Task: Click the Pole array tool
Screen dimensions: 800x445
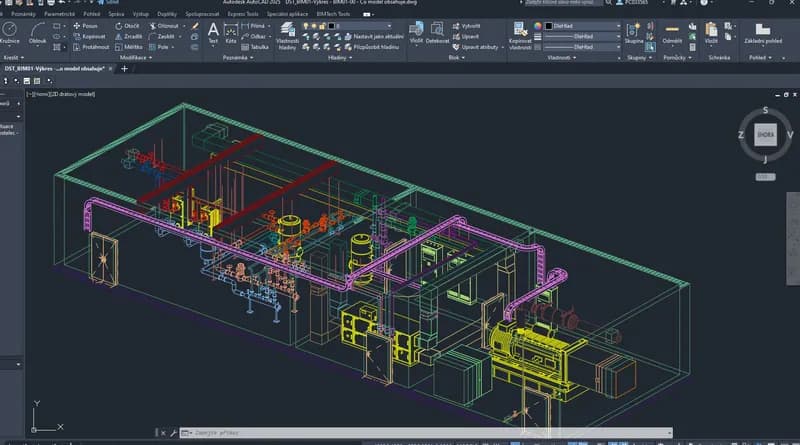Action: (x=159, y=47)
